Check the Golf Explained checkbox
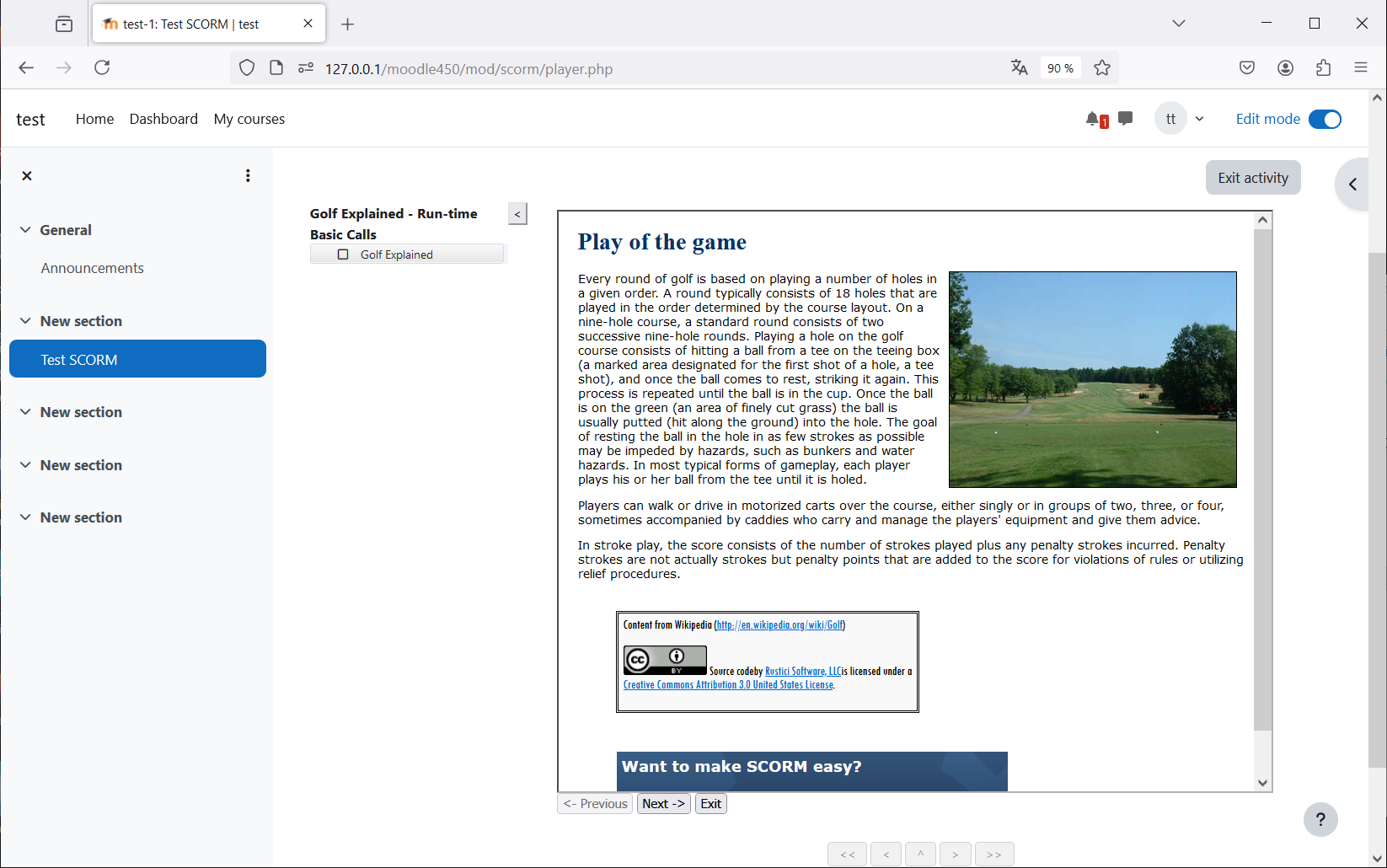Screen dimensions: 1387x868 click(343, 255)
